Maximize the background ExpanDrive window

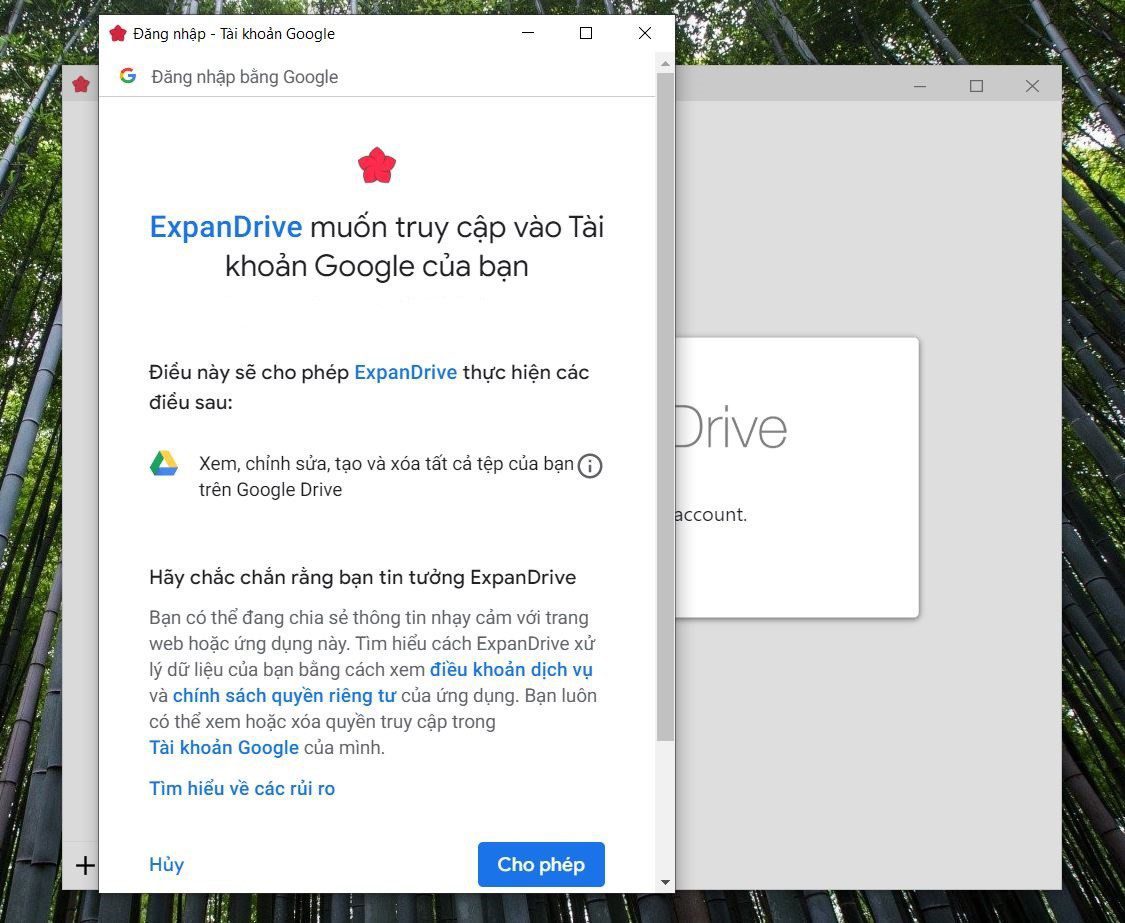point(976,86)
